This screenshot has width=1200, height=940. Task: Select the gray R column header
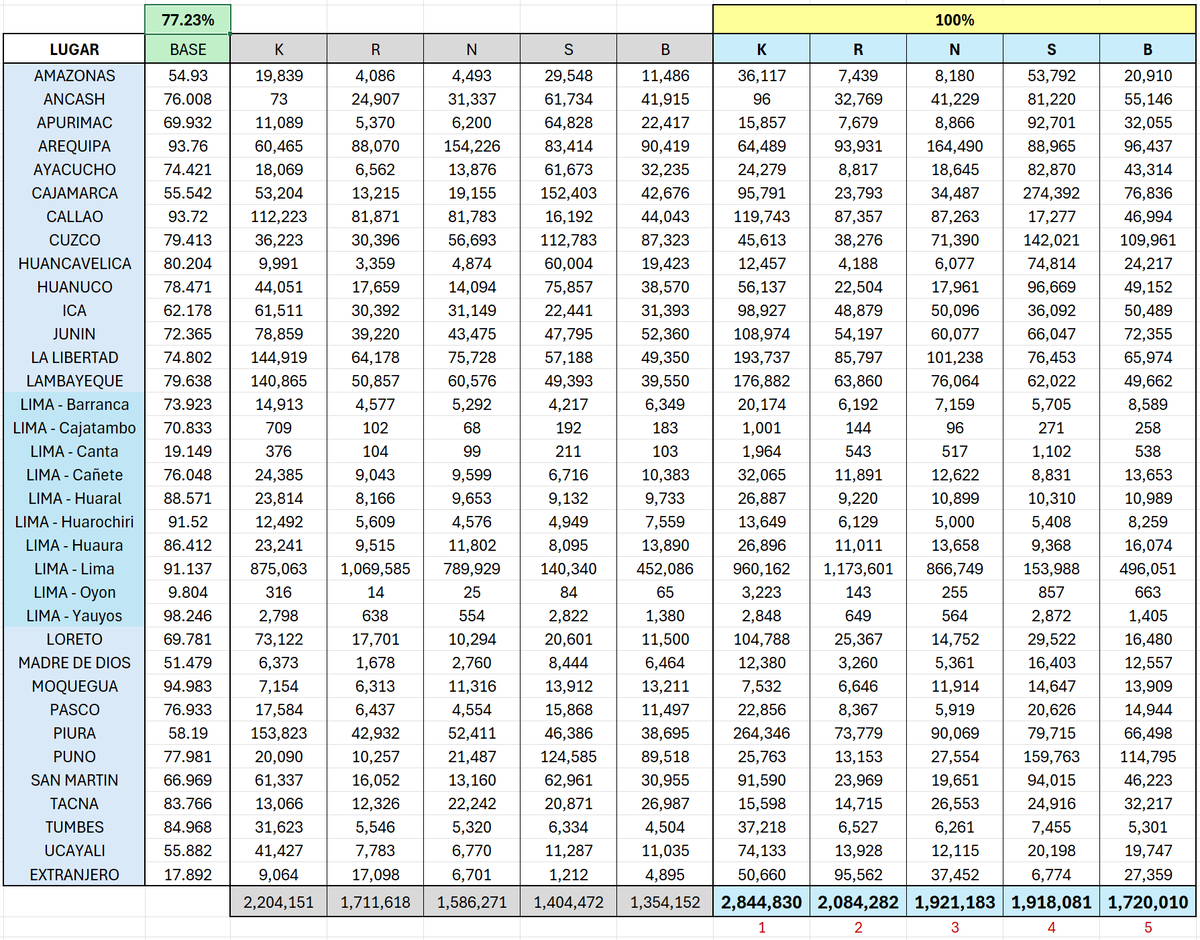coord(374,49)
